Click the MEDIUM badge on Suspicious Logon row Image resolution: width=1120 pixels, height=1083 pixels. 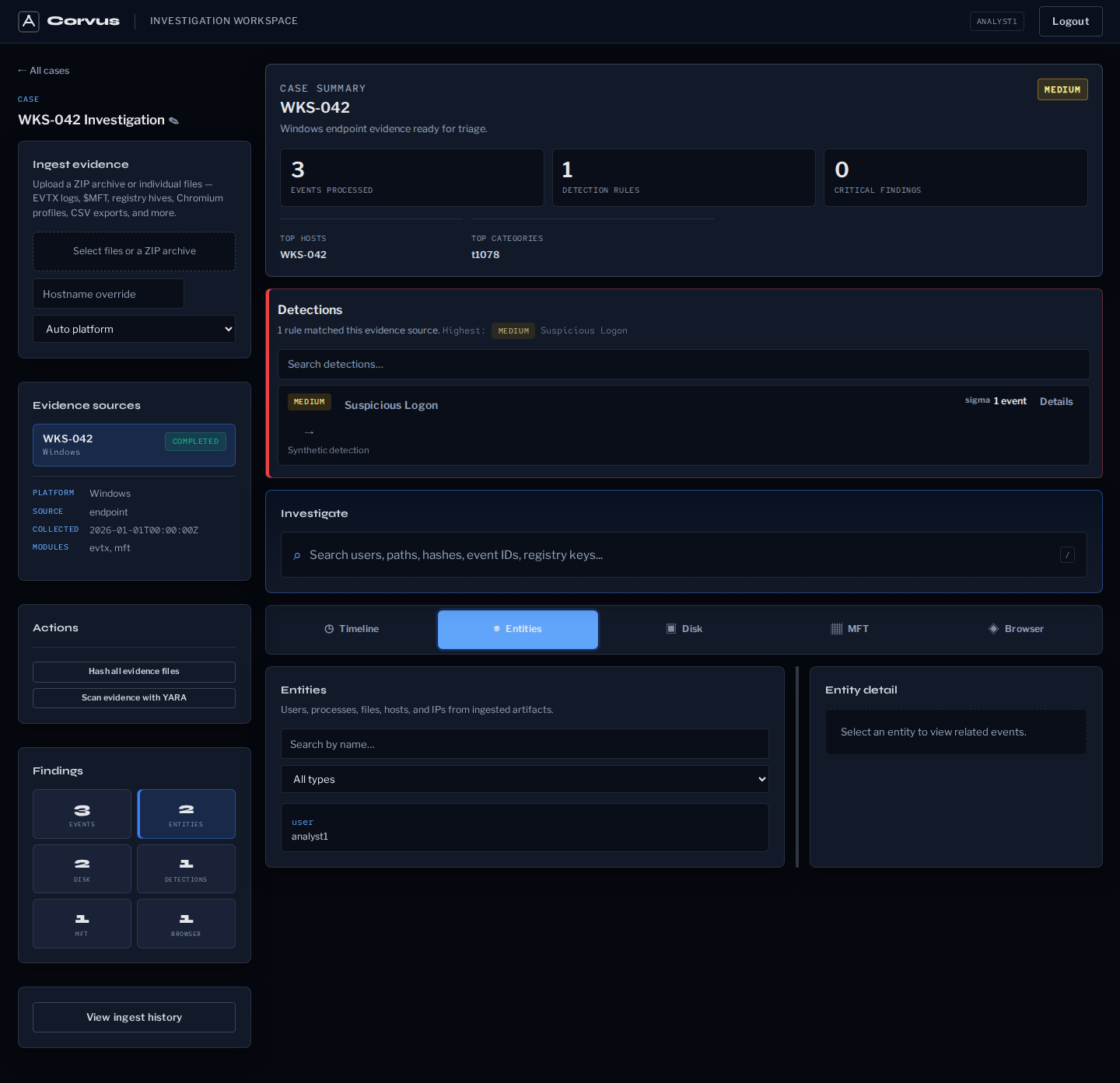click(310, 402)
